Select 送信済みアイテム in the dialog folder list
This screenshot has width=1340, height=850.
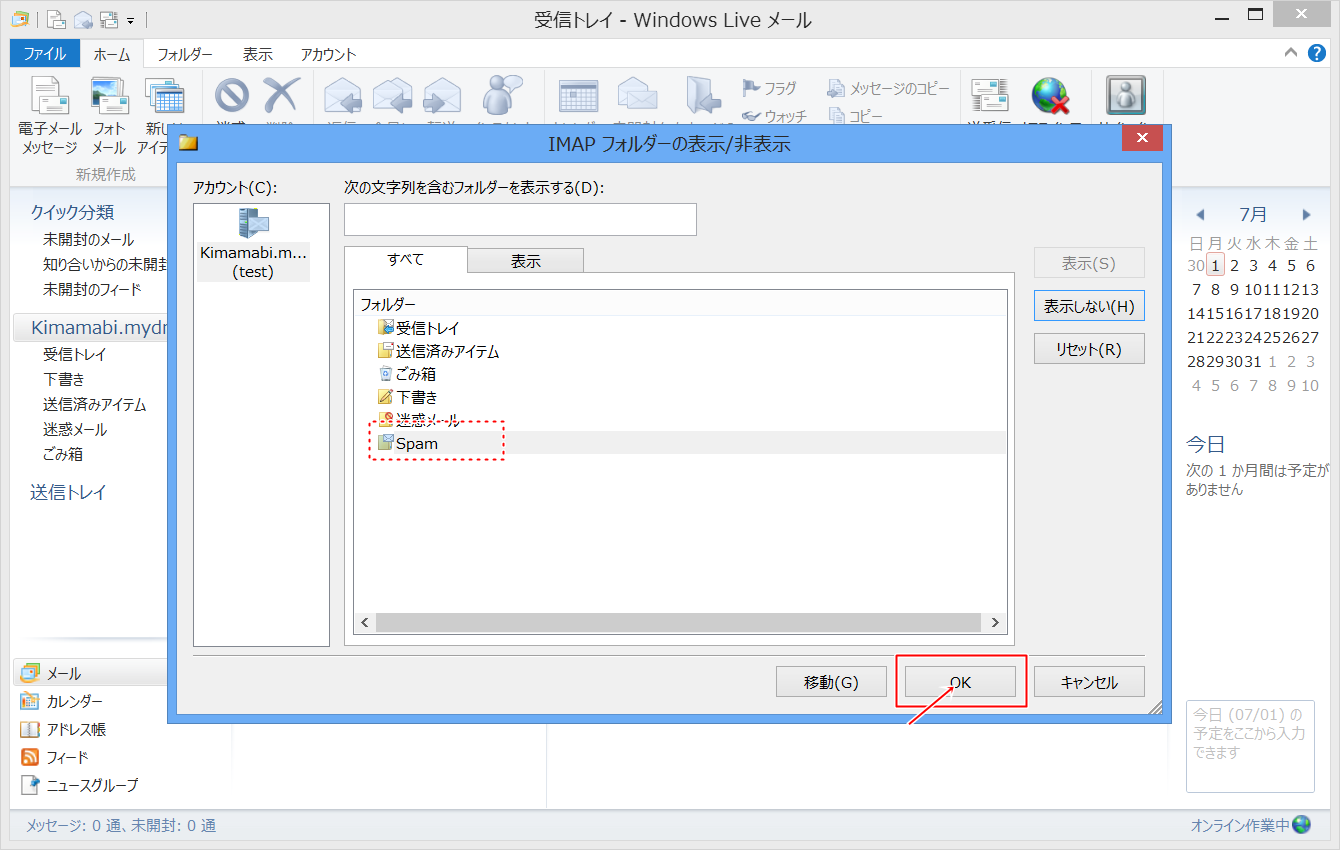click(438, 351)
